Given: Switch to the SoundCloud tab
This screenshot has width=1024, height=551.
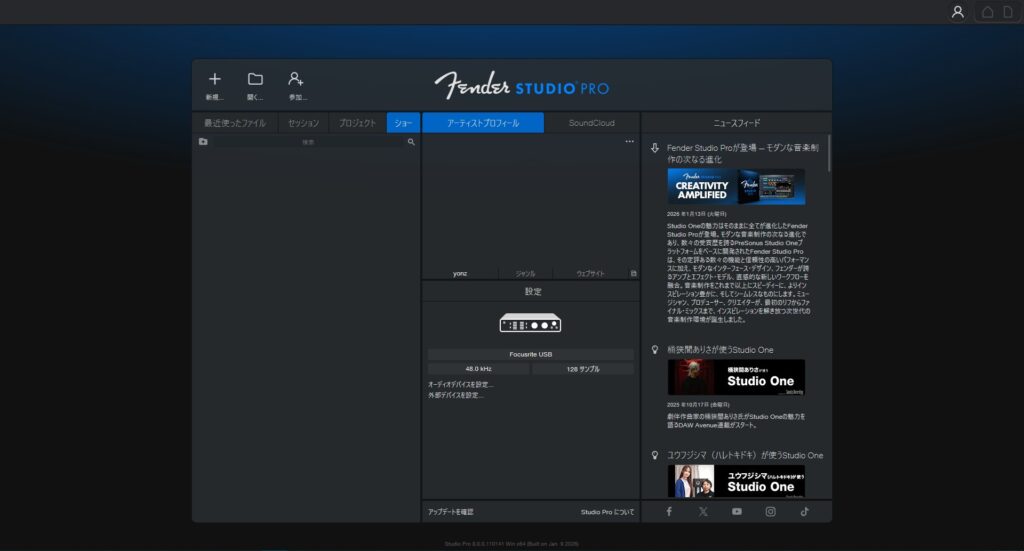Looking at the screenshot, I should (x=591, y=123).
